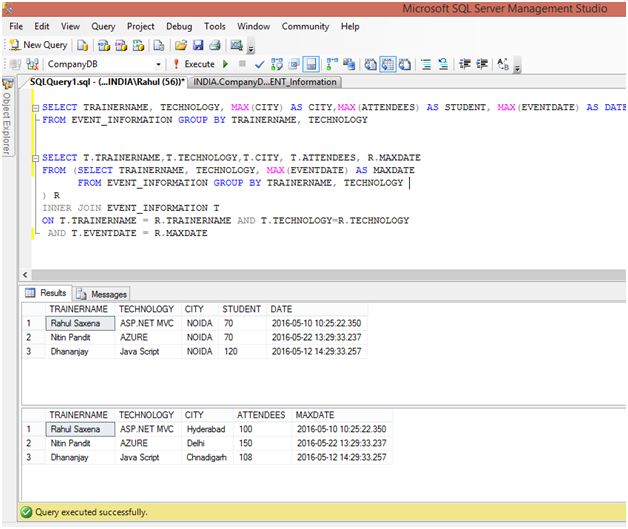Expand the standard toolbar overflow arrow
The image size is (628, 529).
pos(251,47)
